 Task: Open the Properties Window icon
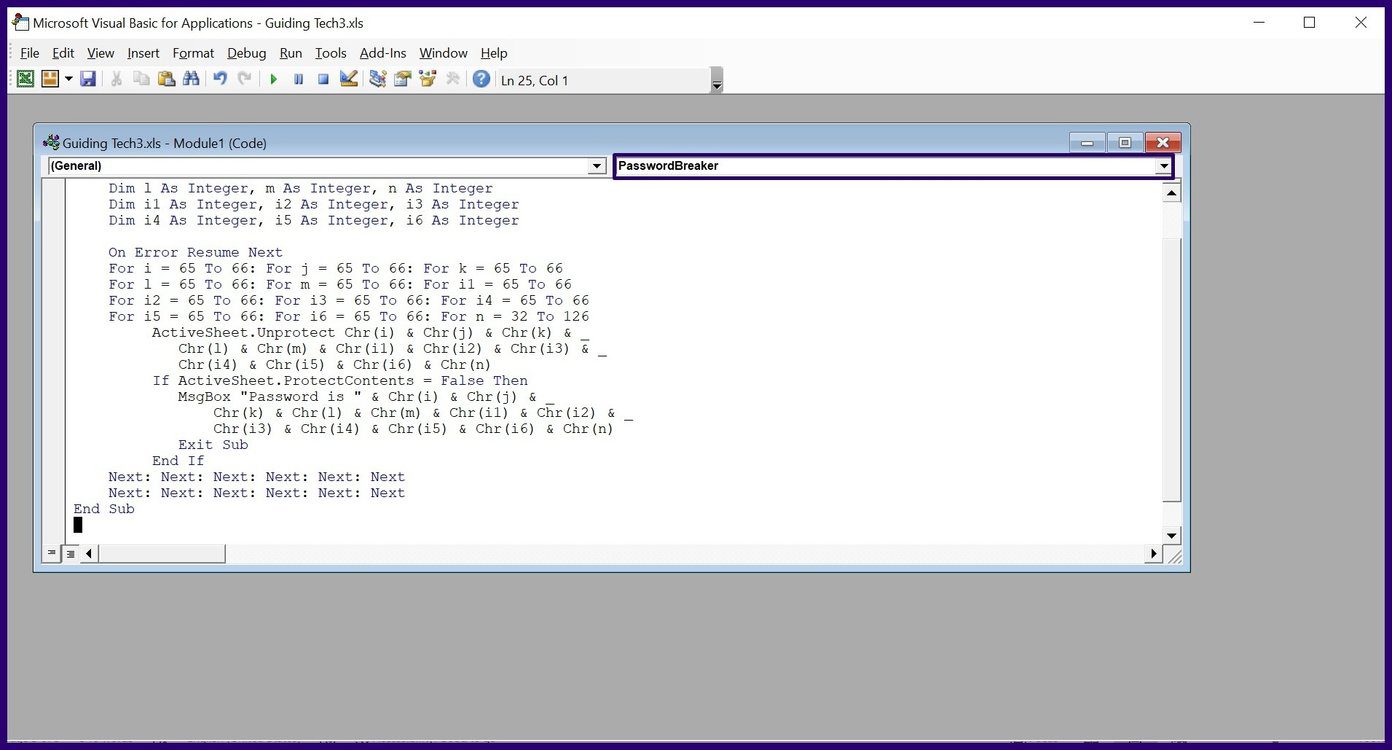(x=402, y=79)
